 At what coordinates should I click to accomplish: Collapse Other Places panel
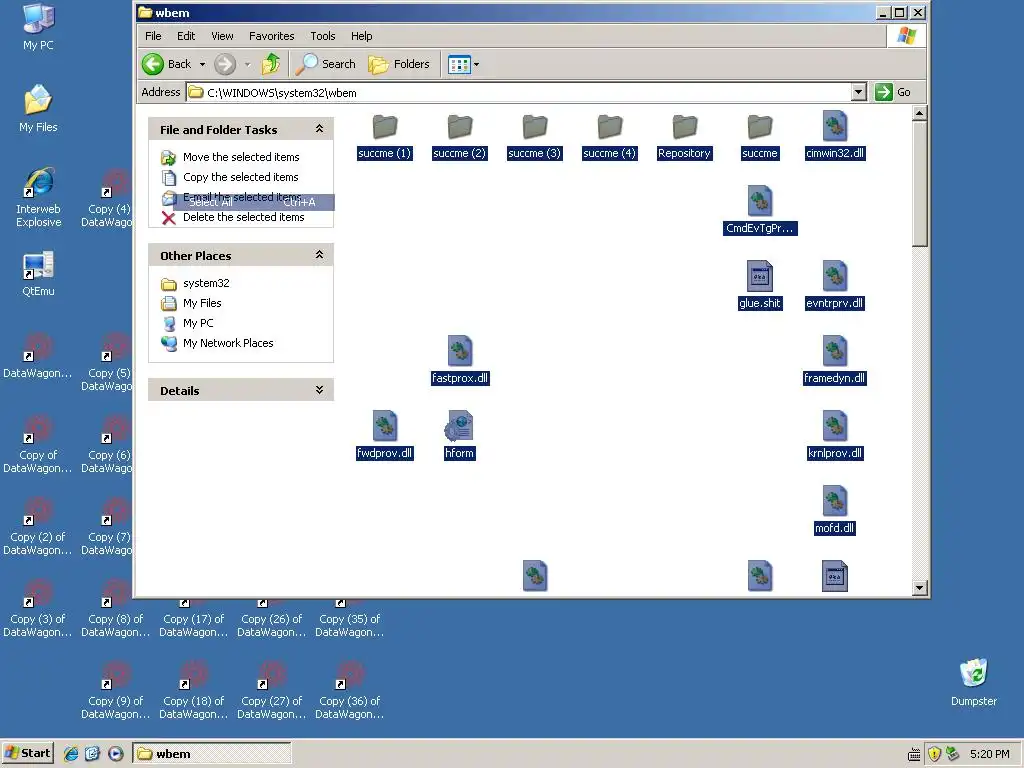tap(319, 255)
